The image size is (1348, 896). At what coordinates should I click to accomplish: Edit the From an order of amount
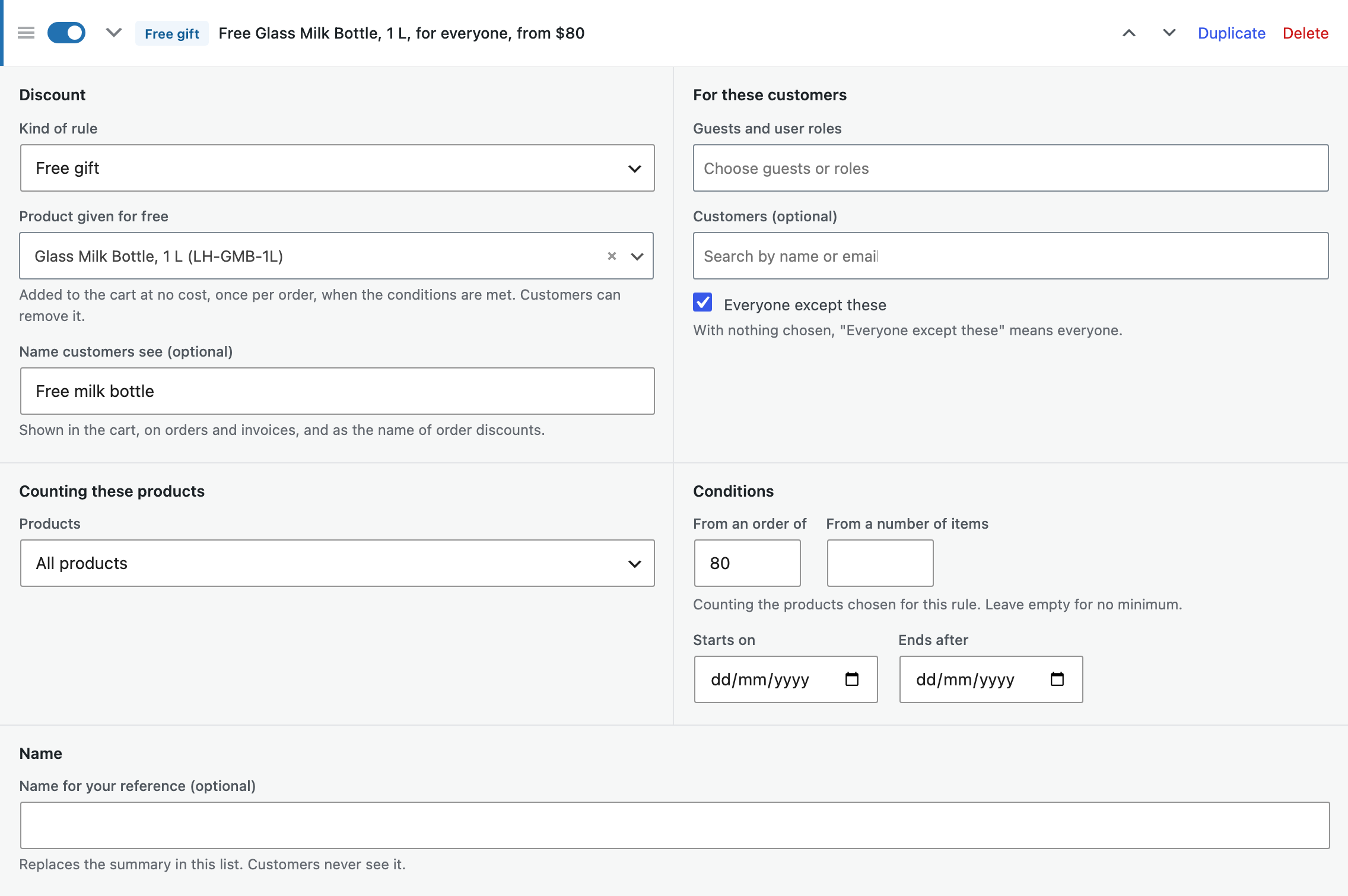pos(748,563)
